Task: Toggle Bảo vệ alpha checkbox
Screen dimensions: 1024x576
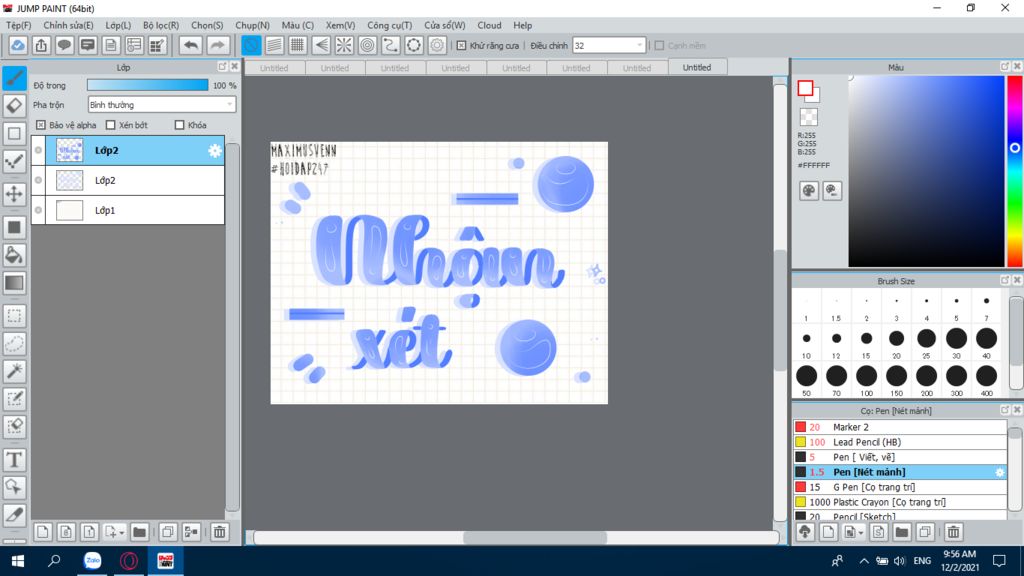Action: click(x=40, y=125)
